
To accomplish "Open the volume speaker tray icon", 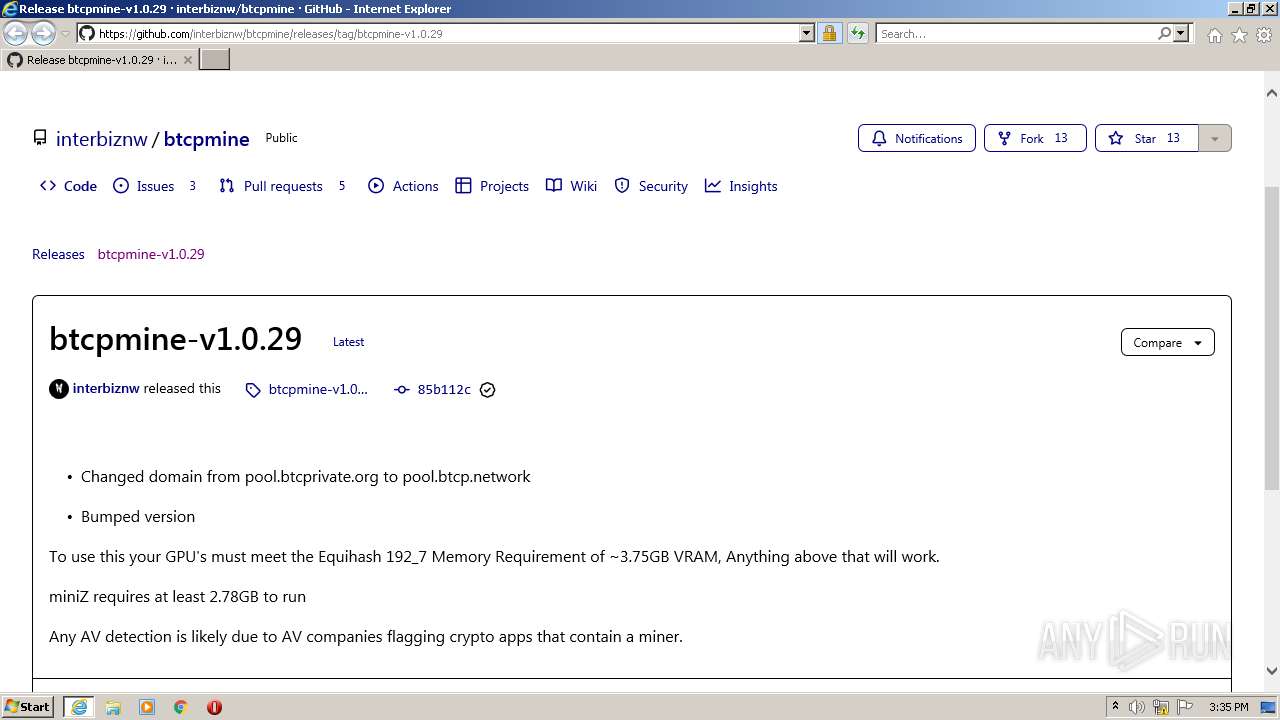I will [1137, 707].
